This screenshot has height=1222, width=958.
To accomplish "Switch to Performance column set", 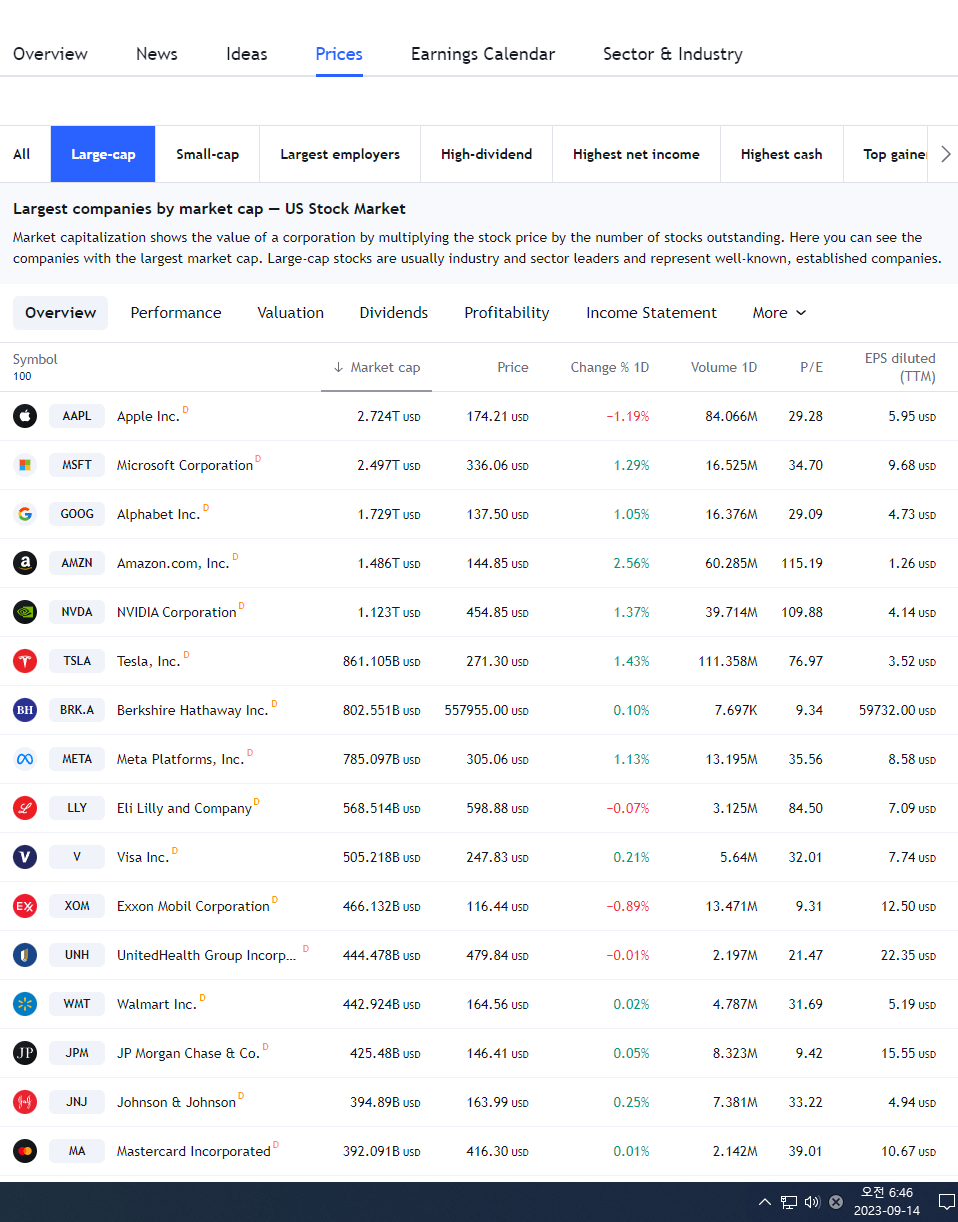I will 176,313.
